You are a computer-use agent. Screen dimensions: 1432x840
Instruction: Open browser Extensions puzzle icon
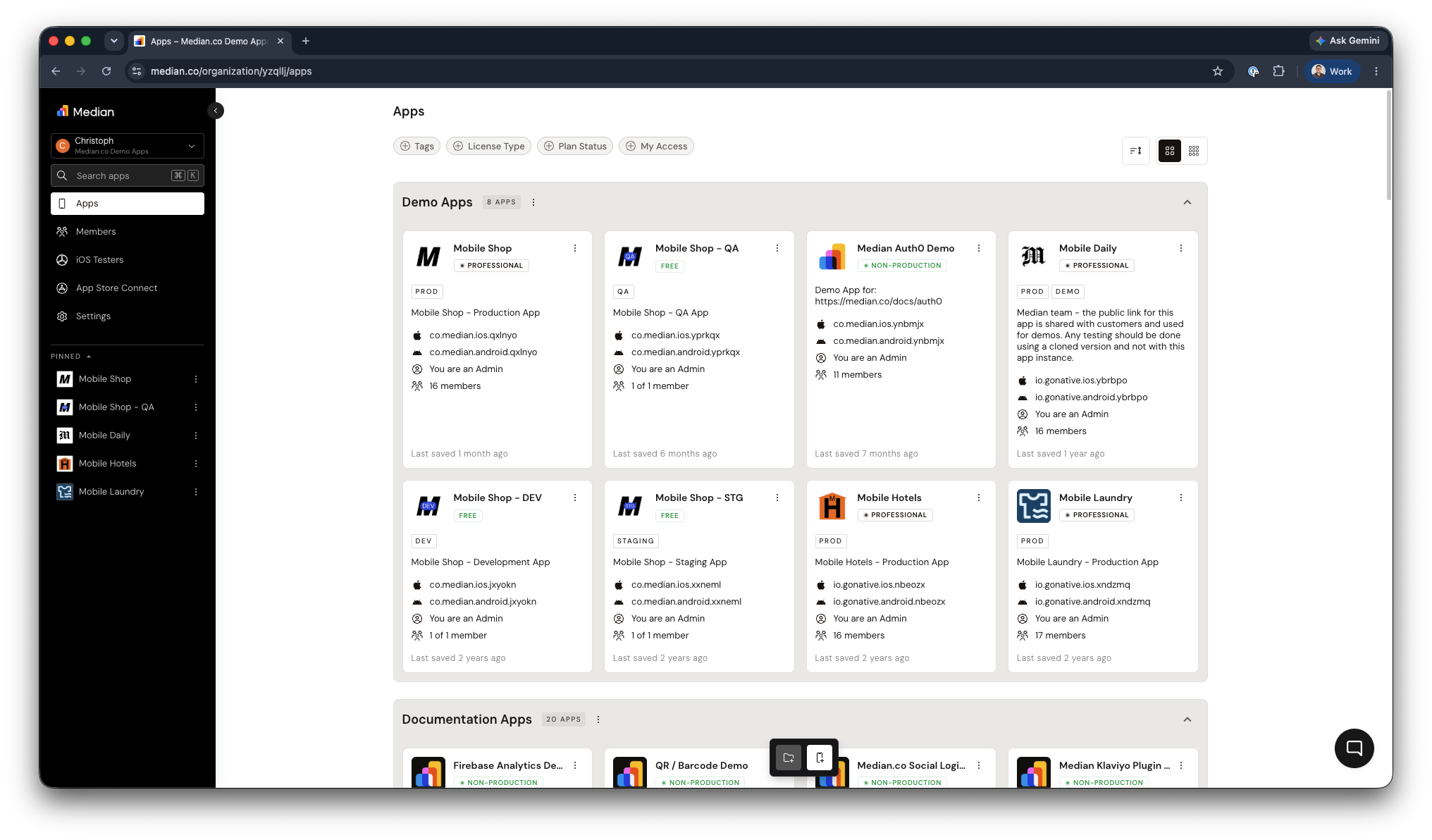click(1278, 71)
